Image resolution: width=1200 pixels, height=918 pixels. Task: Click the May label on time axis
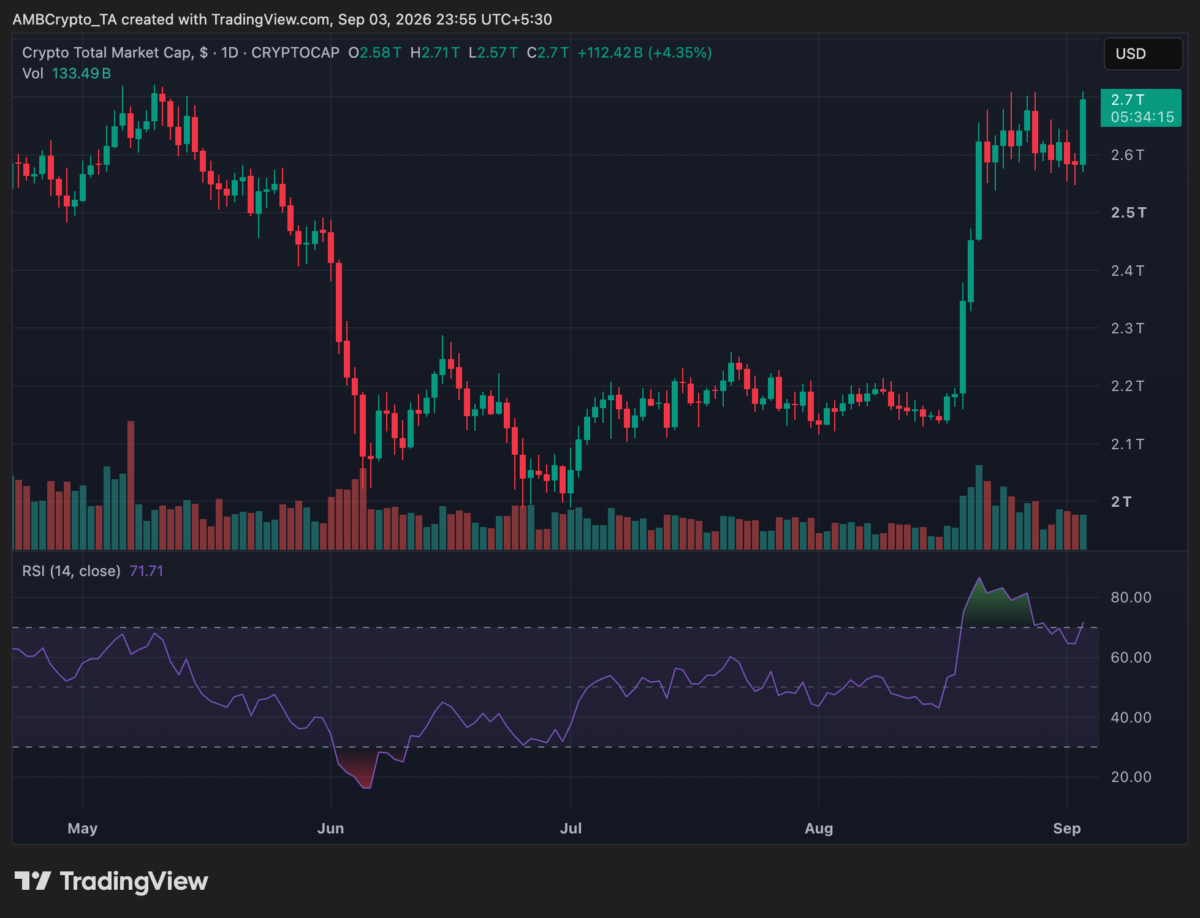82,828
